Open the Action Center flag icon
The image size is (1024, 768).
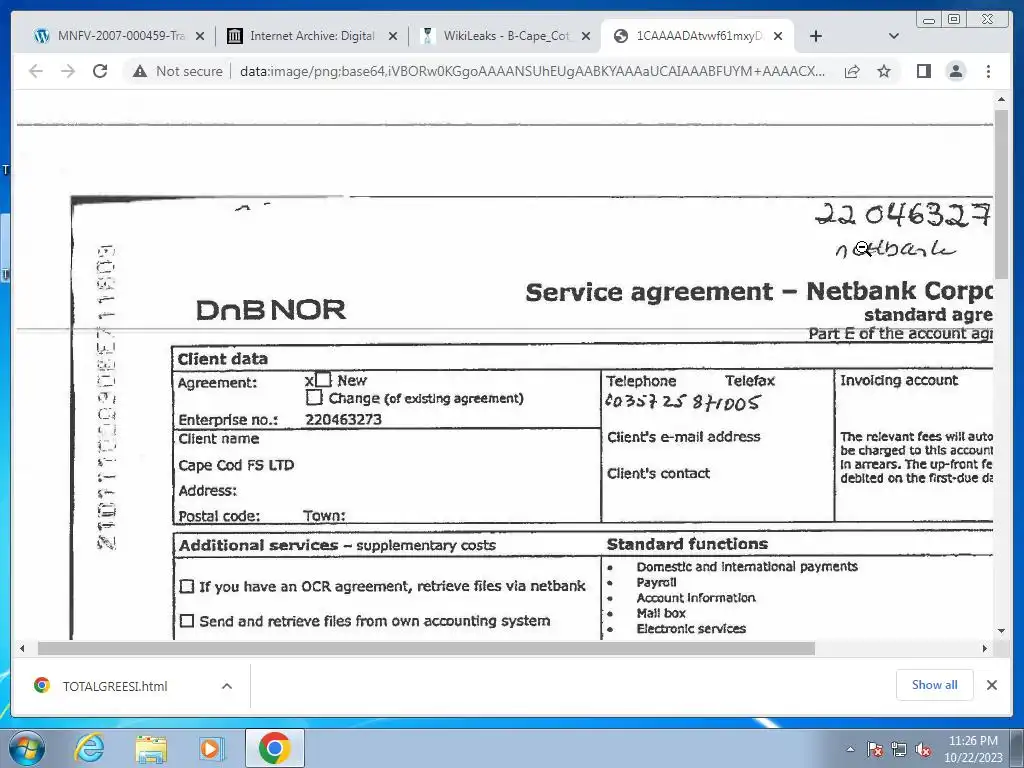pyautogui.click(x=874, y=749)
